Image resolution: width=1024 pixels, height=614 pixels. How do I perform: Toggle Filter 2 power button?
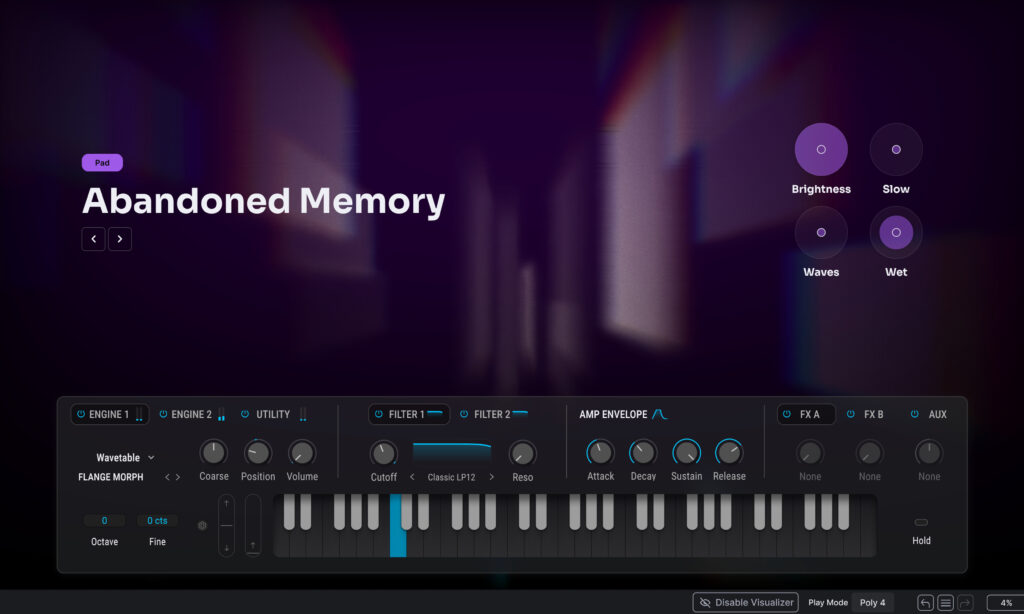464,414
